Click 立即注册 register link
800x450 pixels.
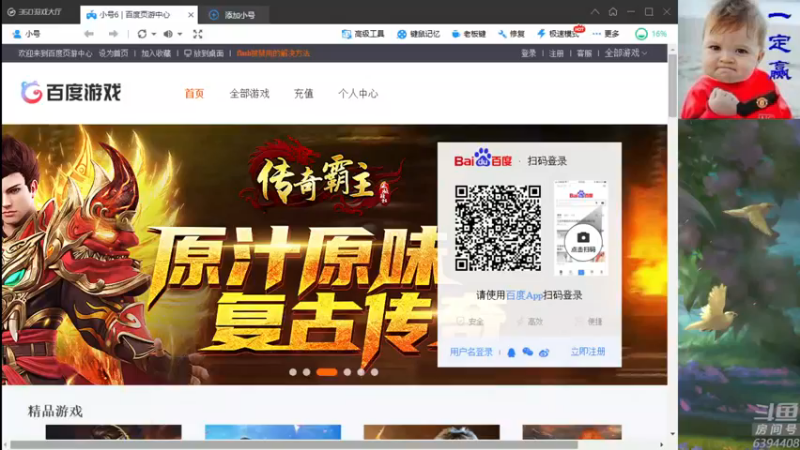click(x=588, y=352)
